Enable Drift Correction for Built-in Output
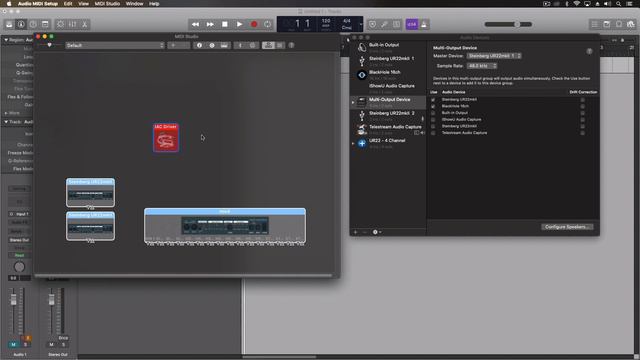 (582, 113)
